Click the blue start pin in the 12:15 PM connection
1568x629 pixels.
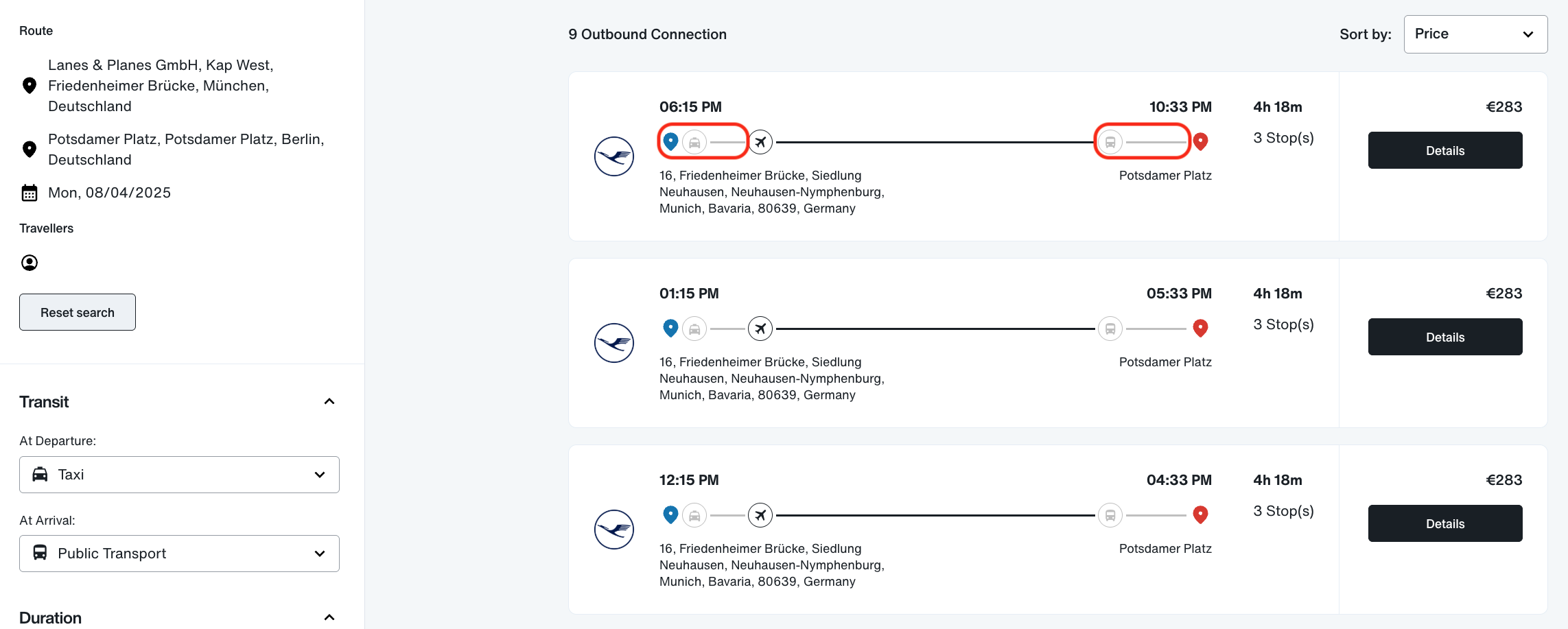coord(670,514)
